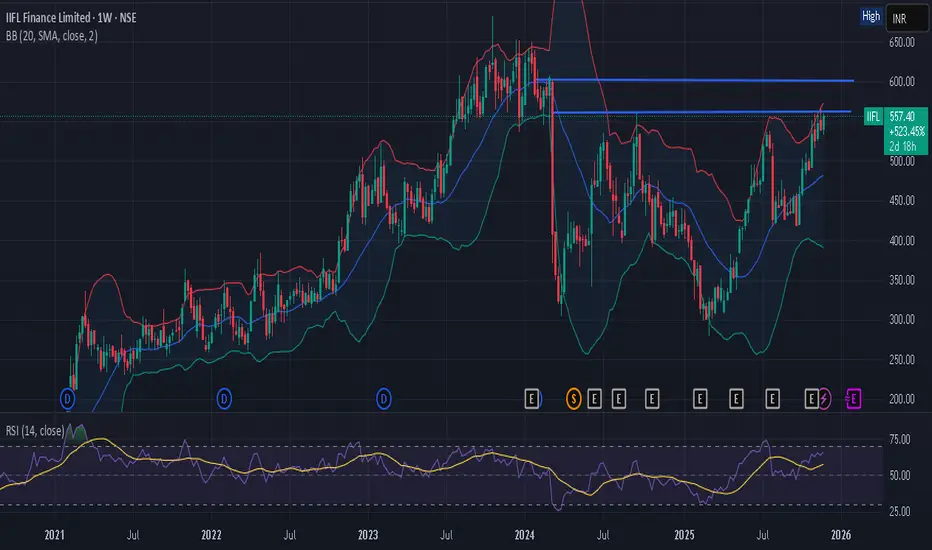Viewport: 932px width, 550px height.
Task: Select the BB (20, SMA, close, 2) indicator legend
Action: click(52, 36)
